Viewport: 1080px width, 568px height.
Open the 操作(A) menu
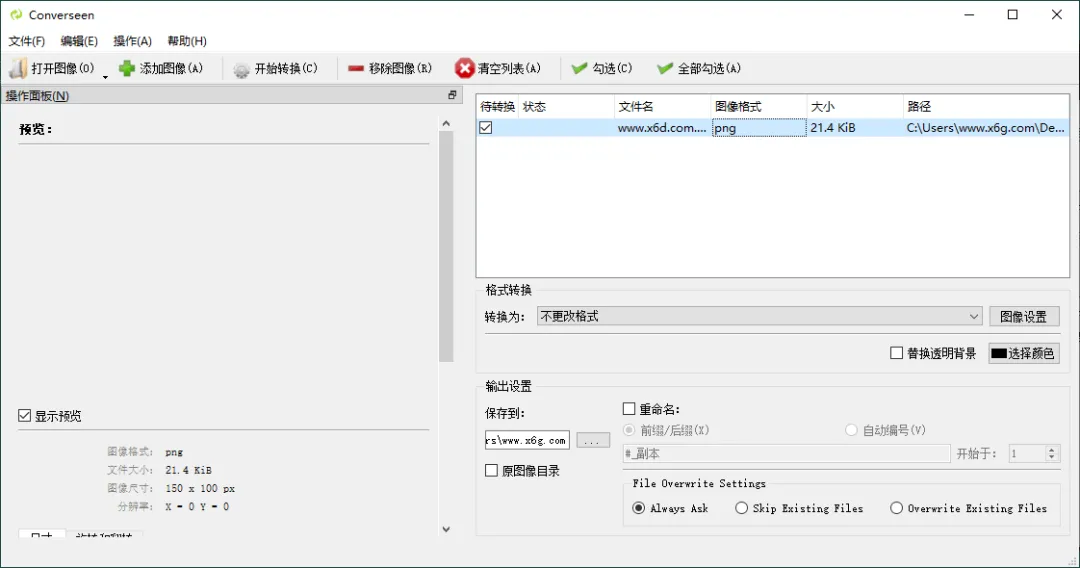132,41
